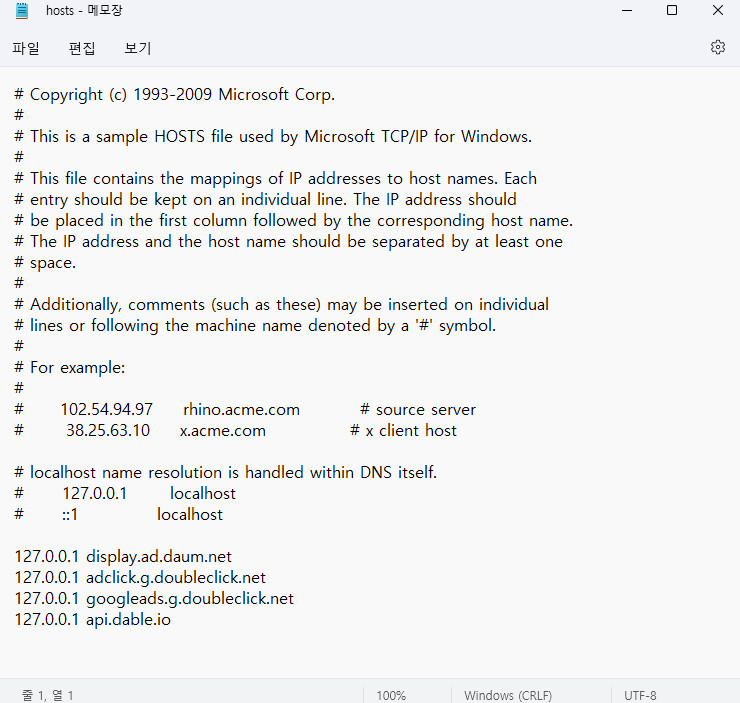Open the 보기 menu
Image resolution: width=740 pixels, height=703 pixels.
click(x=138, y=48)
